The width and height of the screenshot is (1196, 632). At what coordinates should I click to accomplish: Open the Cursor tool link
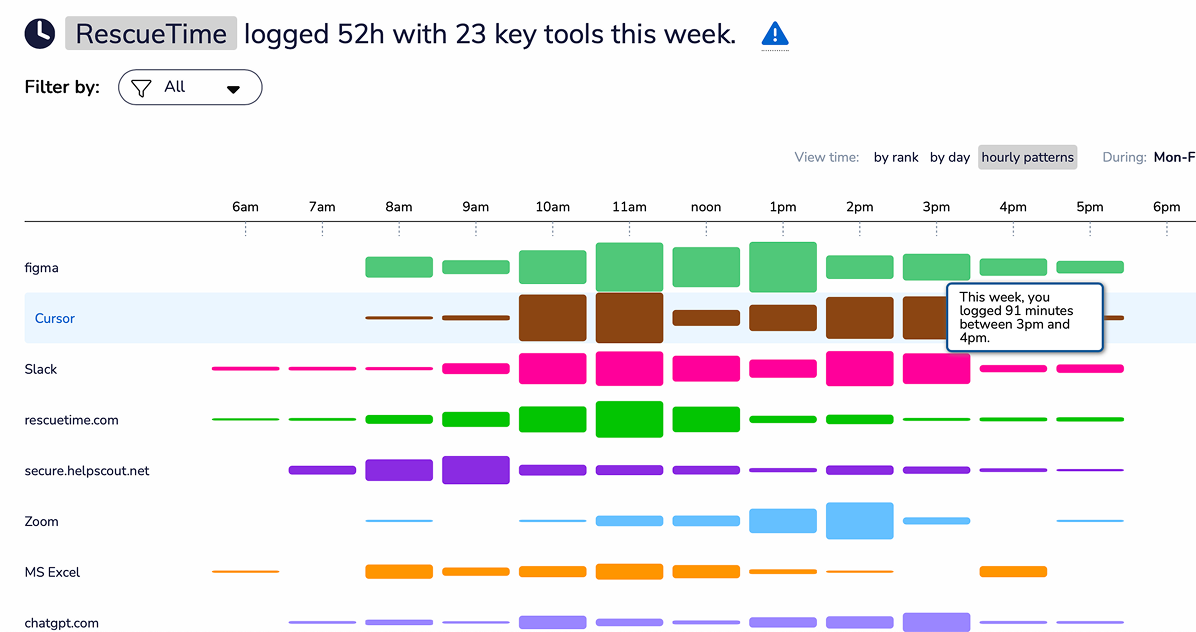55,318
